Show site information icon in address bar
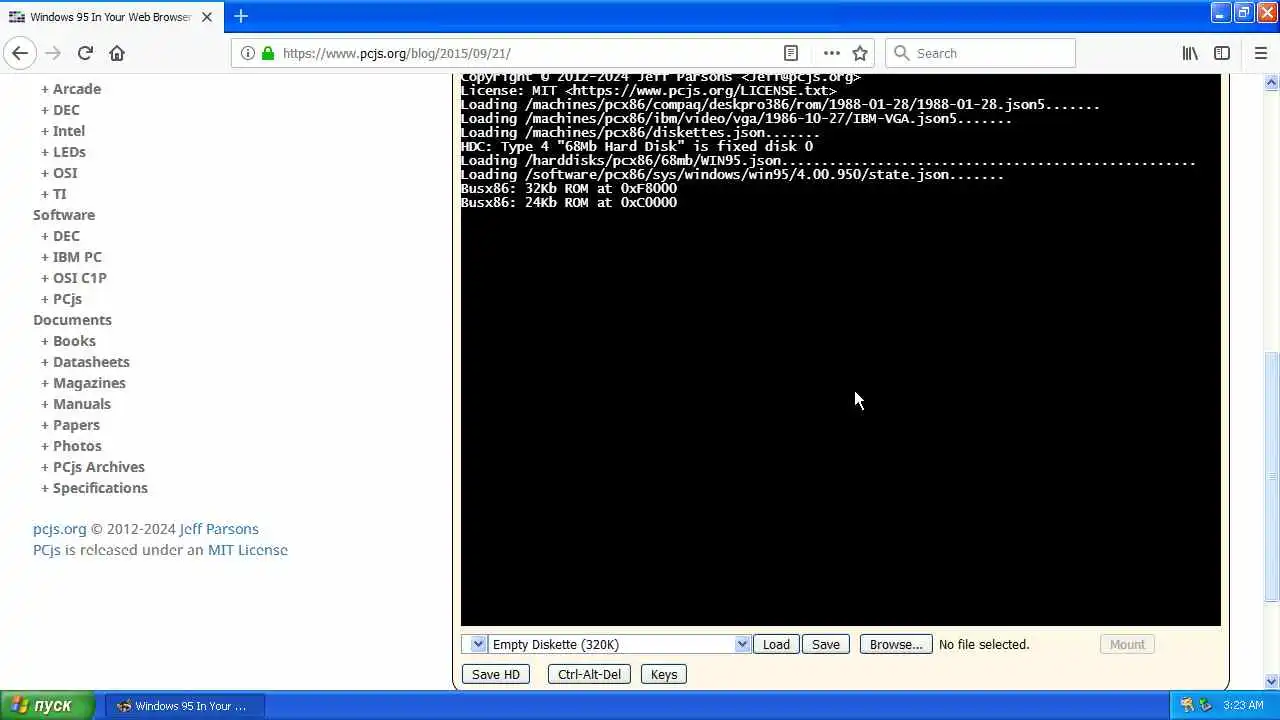The image size is (1280, 720). tap(248, 53)
